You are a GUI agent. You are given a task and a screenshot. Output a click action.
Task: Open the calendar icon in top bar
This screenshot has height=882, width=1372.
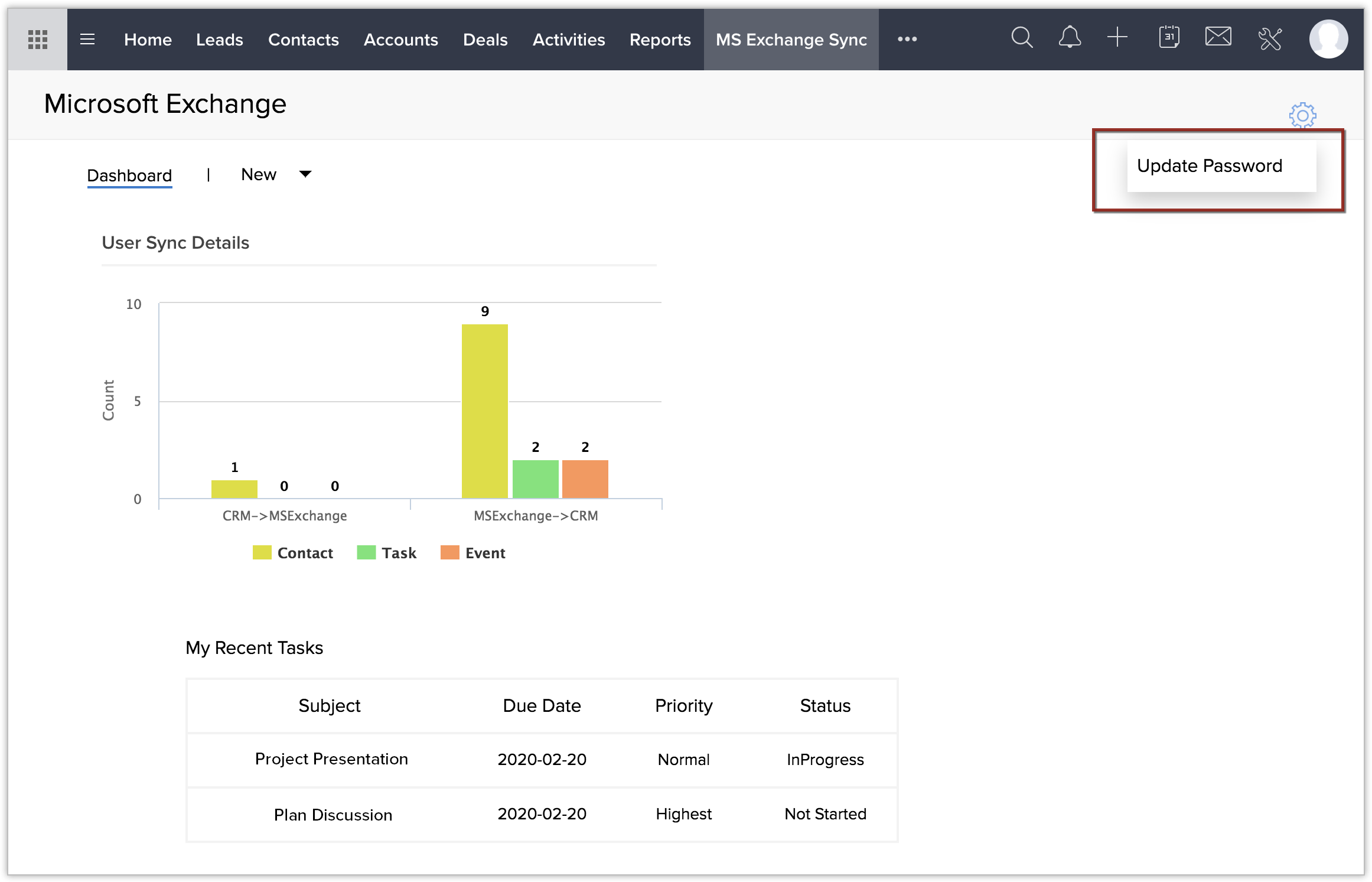point(1169,38)
